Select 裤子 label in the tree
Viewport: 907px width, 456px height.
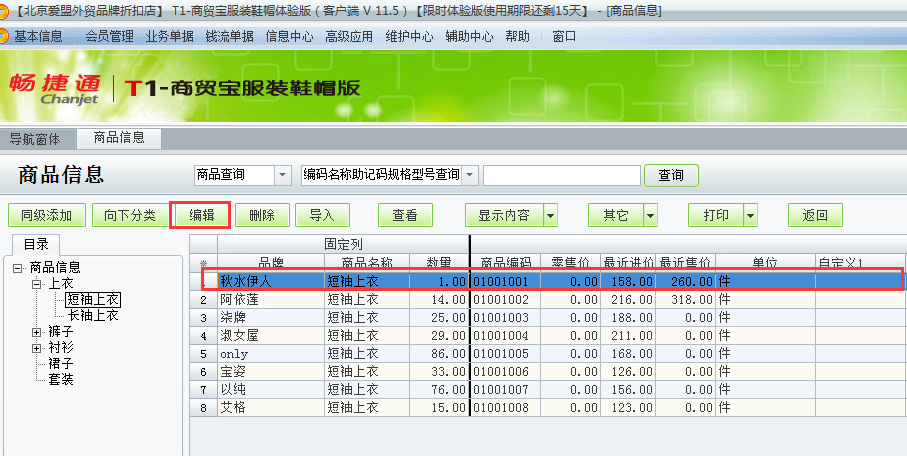[x=61, y=332]
